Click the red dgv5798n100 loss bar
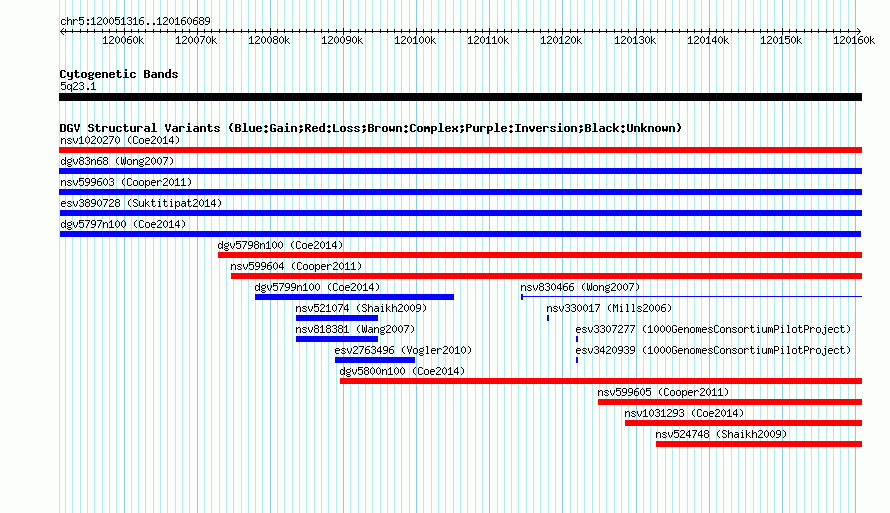Image resolution: width=890 pixels, height=513 pixels. point(540,255)
